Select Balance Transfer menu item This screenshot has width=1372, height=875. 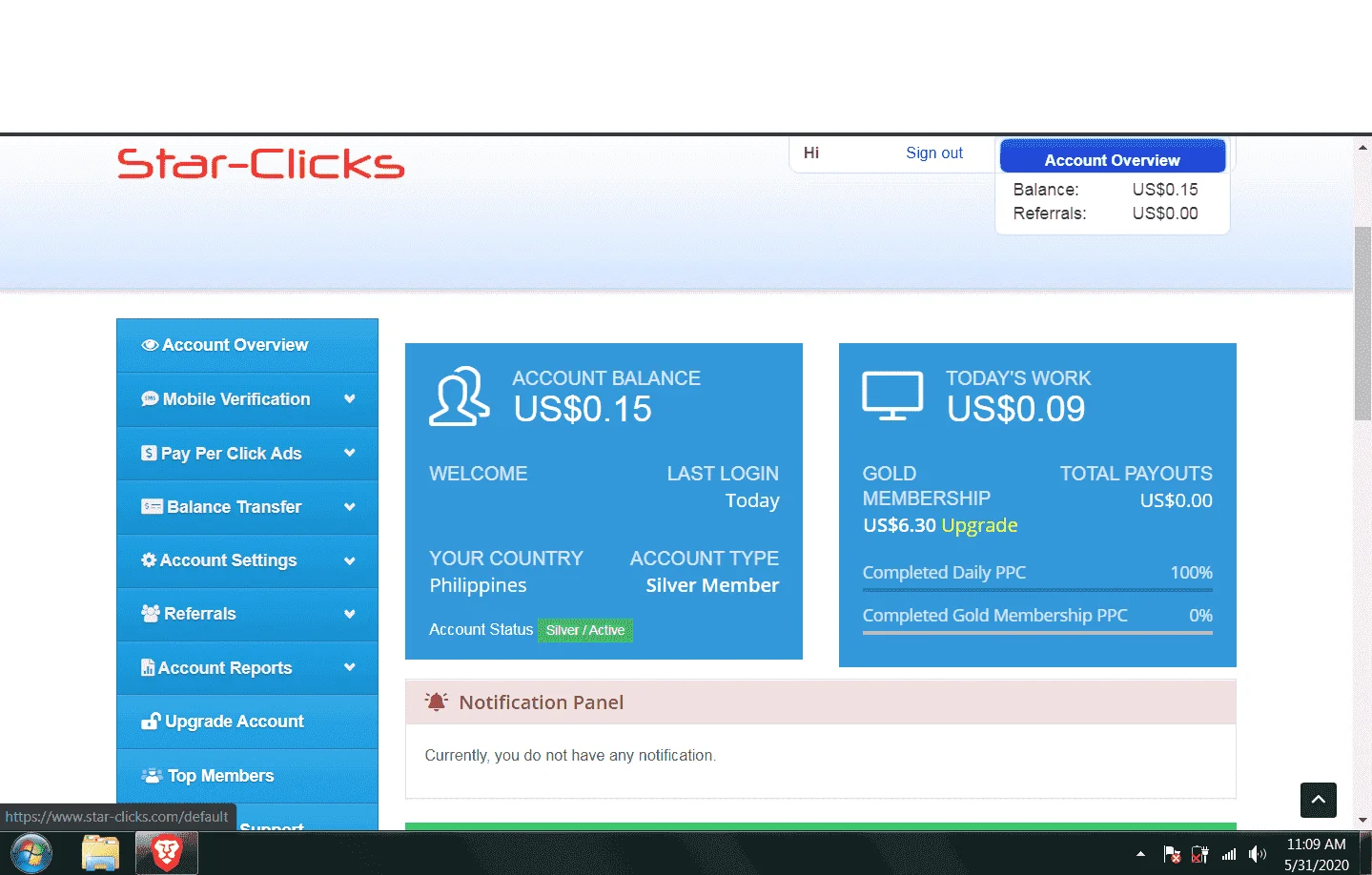point(247,507)
